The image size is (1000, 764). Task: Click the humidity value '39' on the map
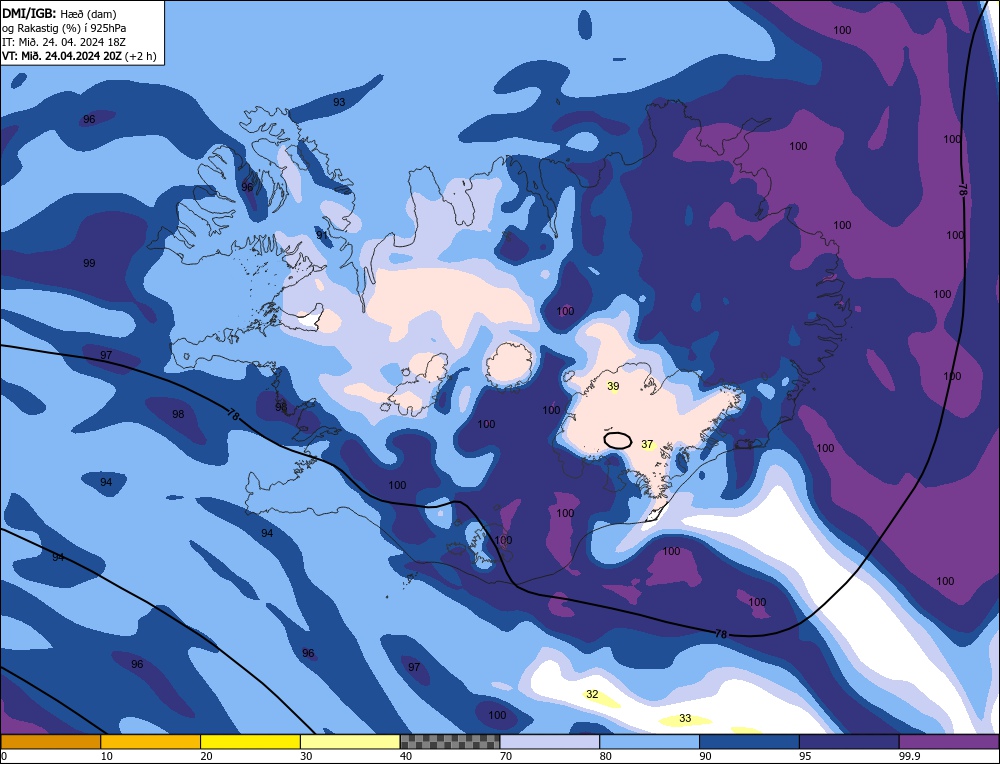click(x=613, y=386)
